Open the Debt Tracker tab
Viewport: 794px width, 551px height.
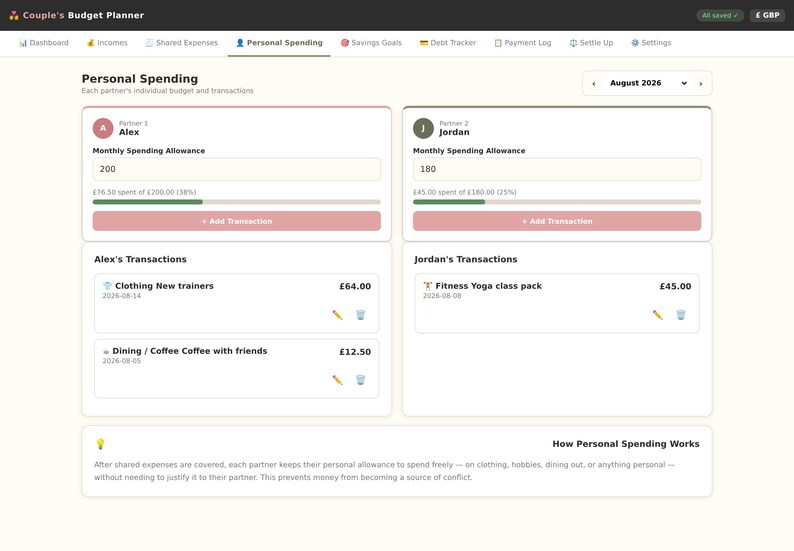point(448,43)
